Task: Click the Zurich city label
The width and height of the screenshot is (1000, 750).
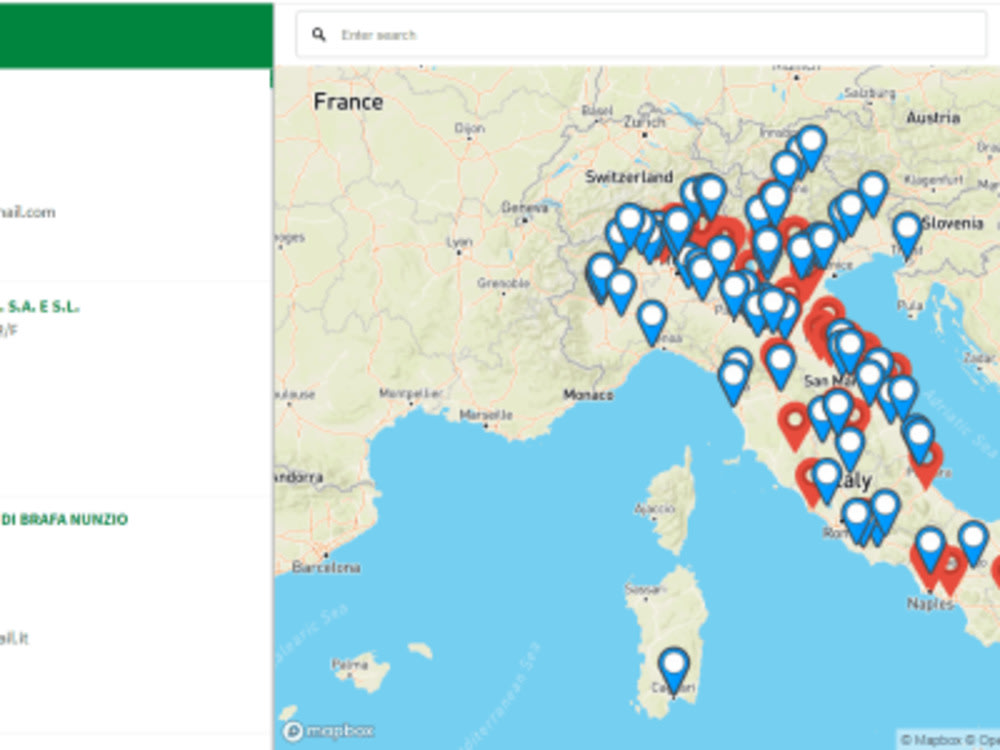Action: (644, 122)
